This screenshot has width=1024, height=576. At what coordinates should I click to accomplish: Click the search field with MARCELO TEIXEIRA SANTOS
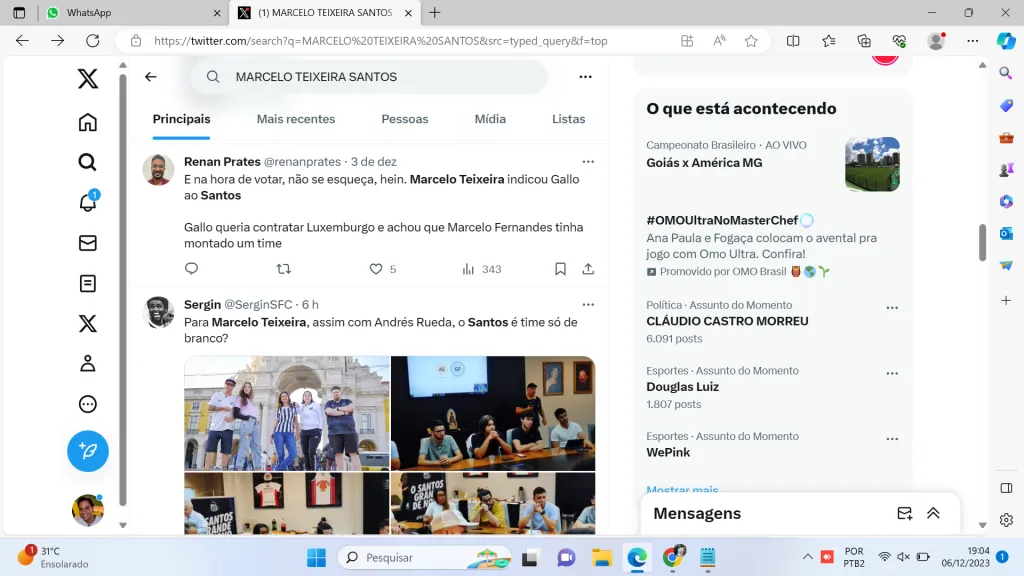[380, 77]
